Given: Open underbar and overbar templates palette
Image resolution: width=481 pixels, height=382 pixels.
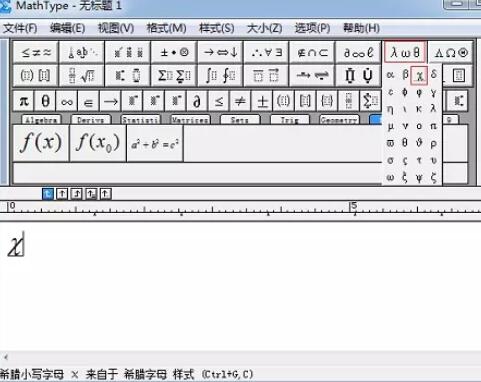Looking at the screenshot, I should [x=266, y=75].
